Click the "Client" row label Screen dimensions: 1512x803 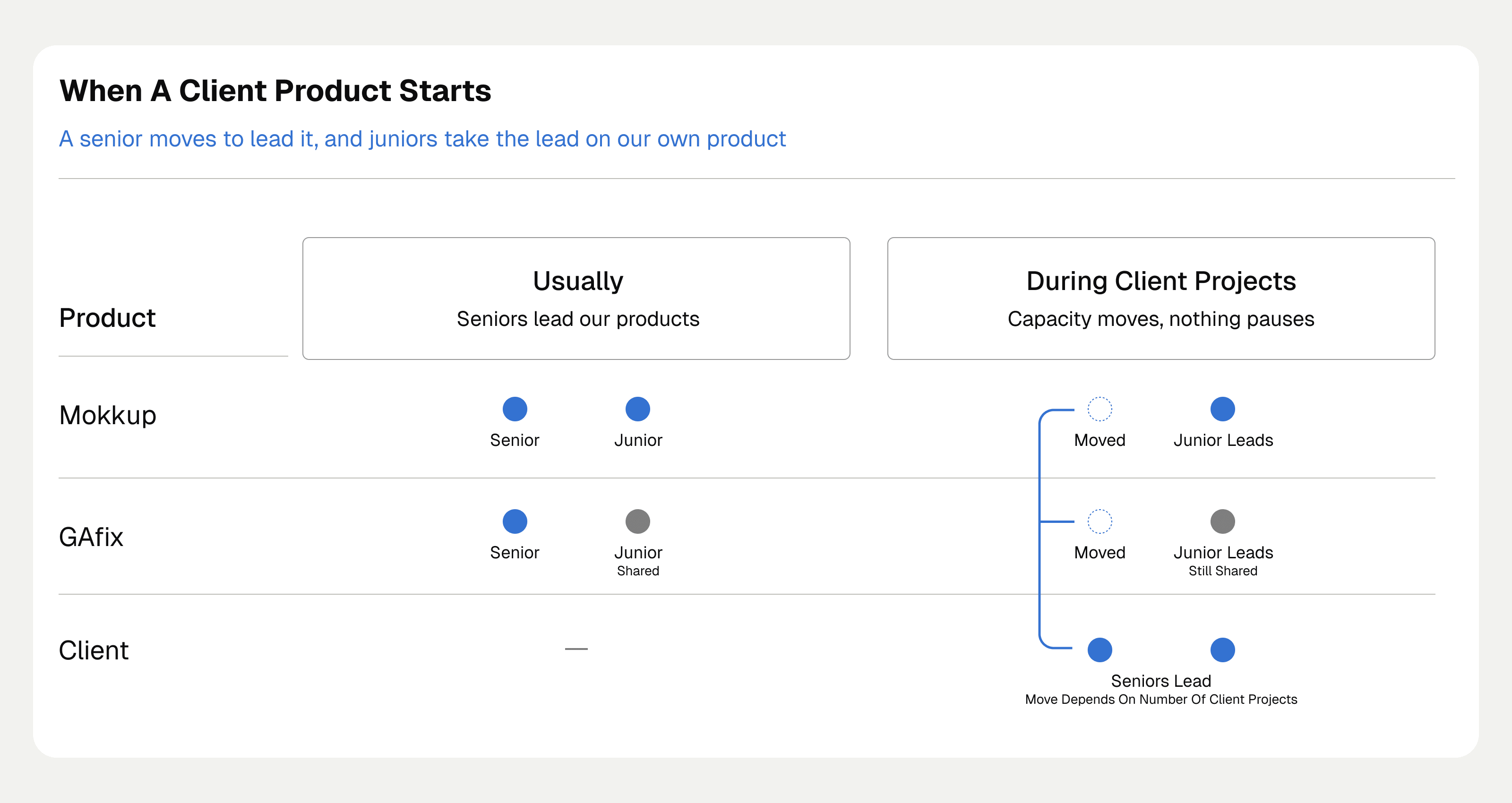[x=94, y=650]
